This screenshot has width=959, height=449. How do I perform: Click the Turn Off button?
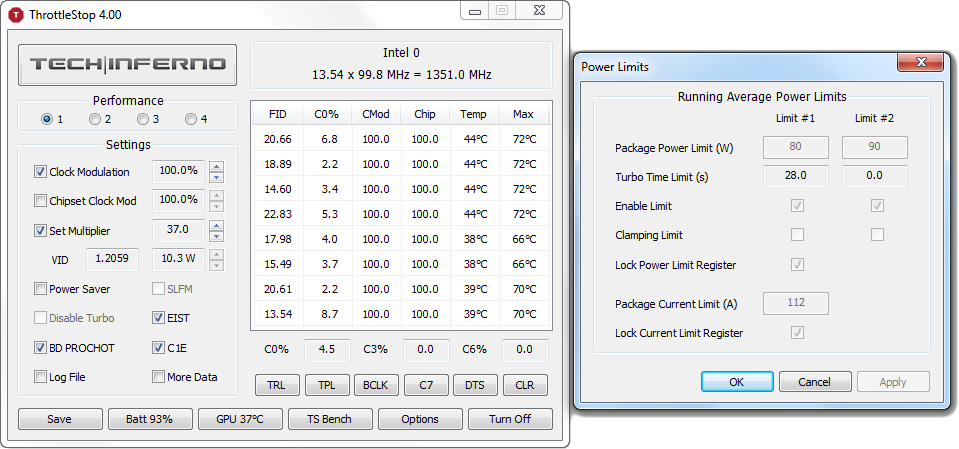click(510, 419)
